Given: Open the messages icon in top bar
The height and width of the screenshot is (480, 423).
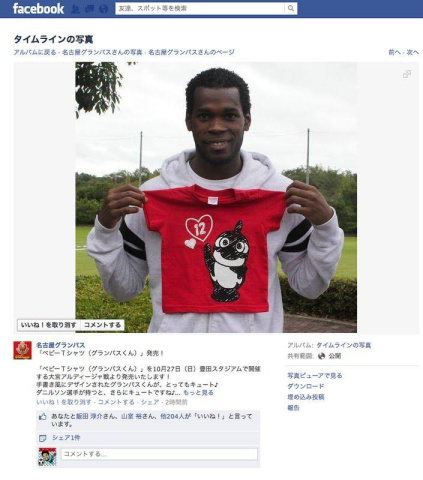Looking at the screenshot, I should (x=90, y=9).
